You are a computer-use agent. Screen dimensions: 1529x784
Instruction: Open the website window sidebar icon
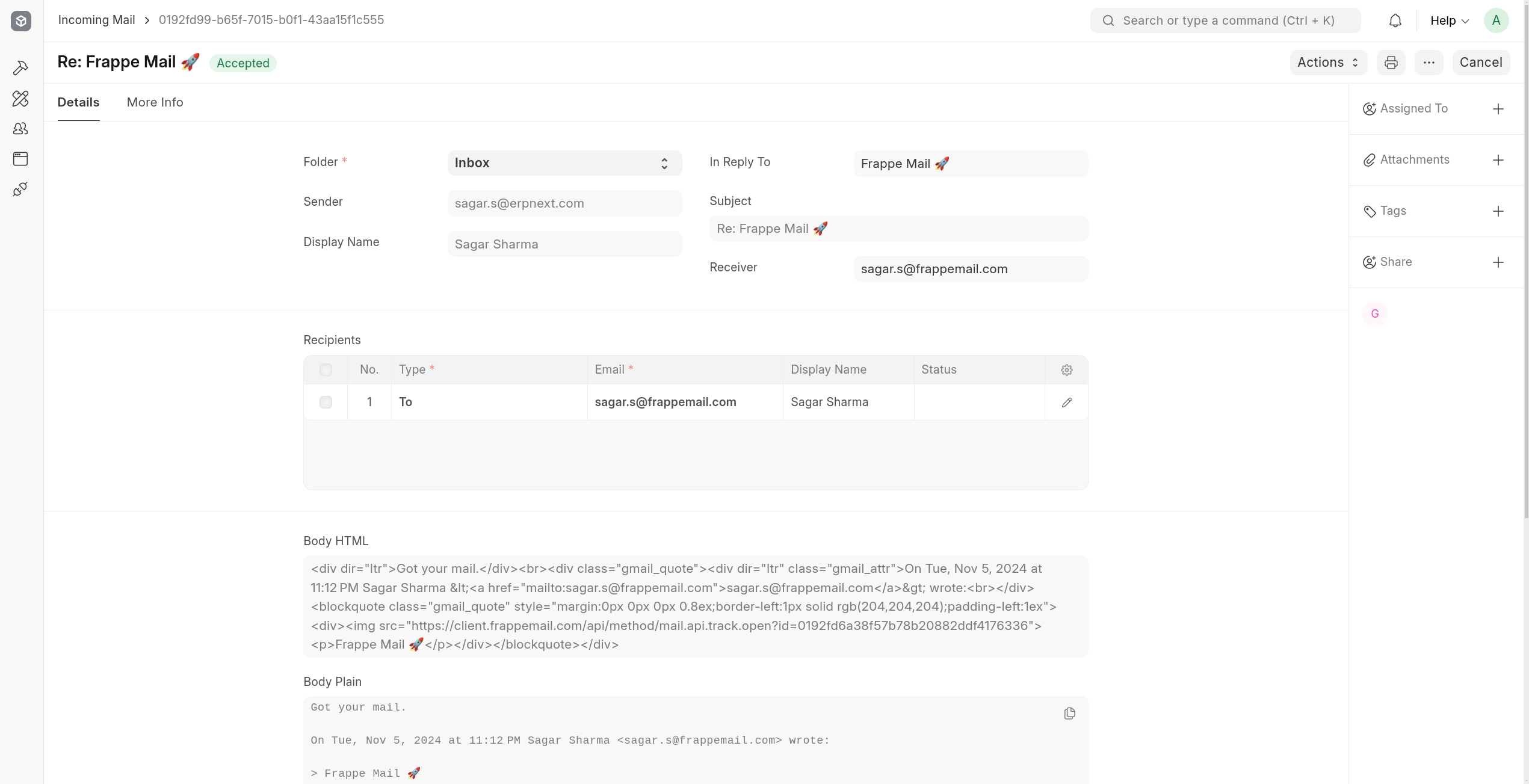coord(20,159)
